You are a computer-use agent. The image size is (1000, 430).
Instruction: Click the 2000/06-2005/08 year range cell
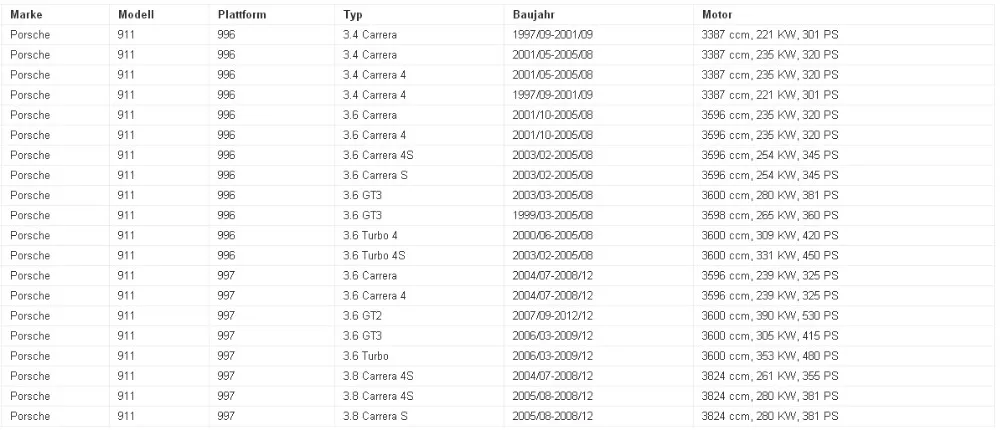pos(553,236)
